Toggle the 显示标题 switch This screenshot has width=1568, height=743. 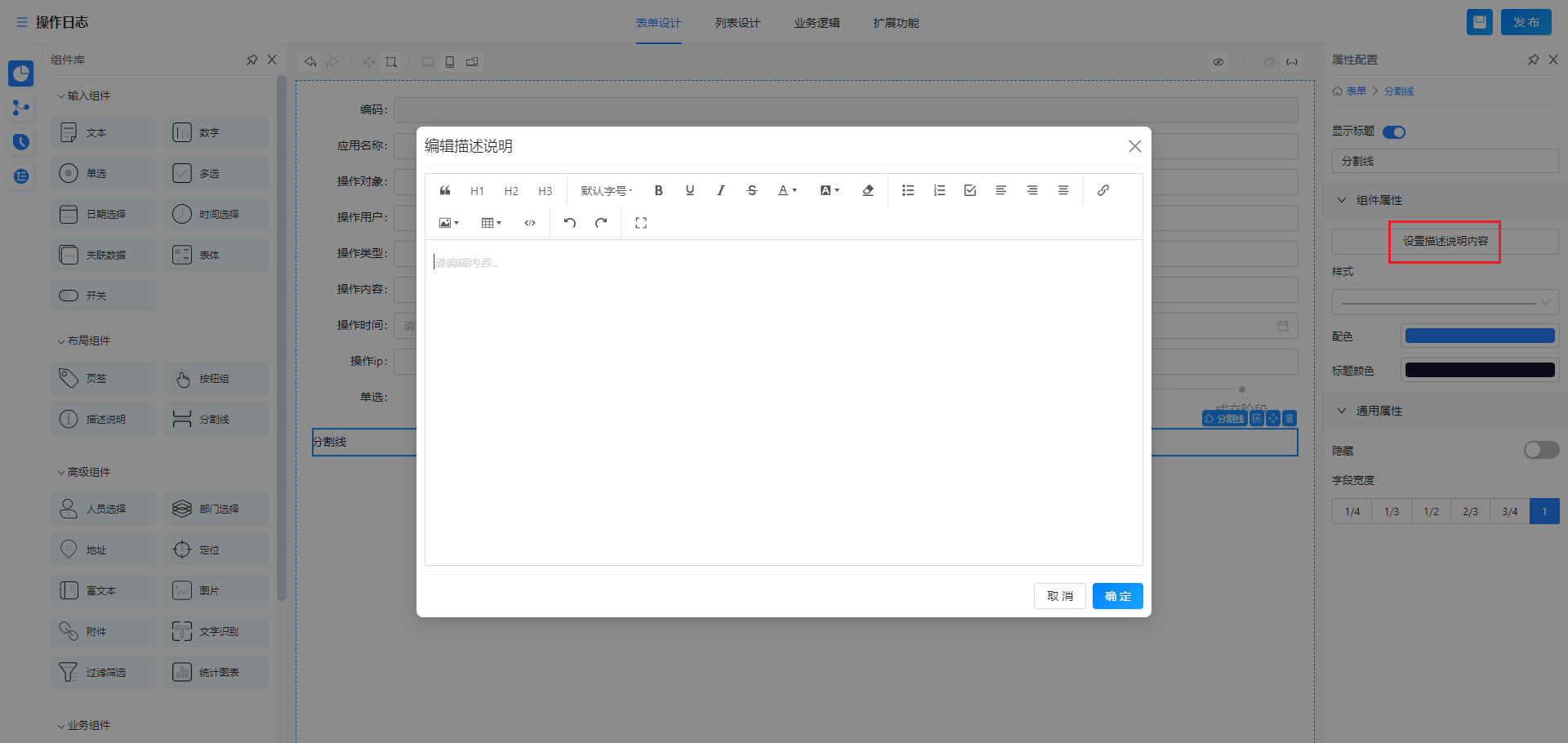(x=1394, y=132)
